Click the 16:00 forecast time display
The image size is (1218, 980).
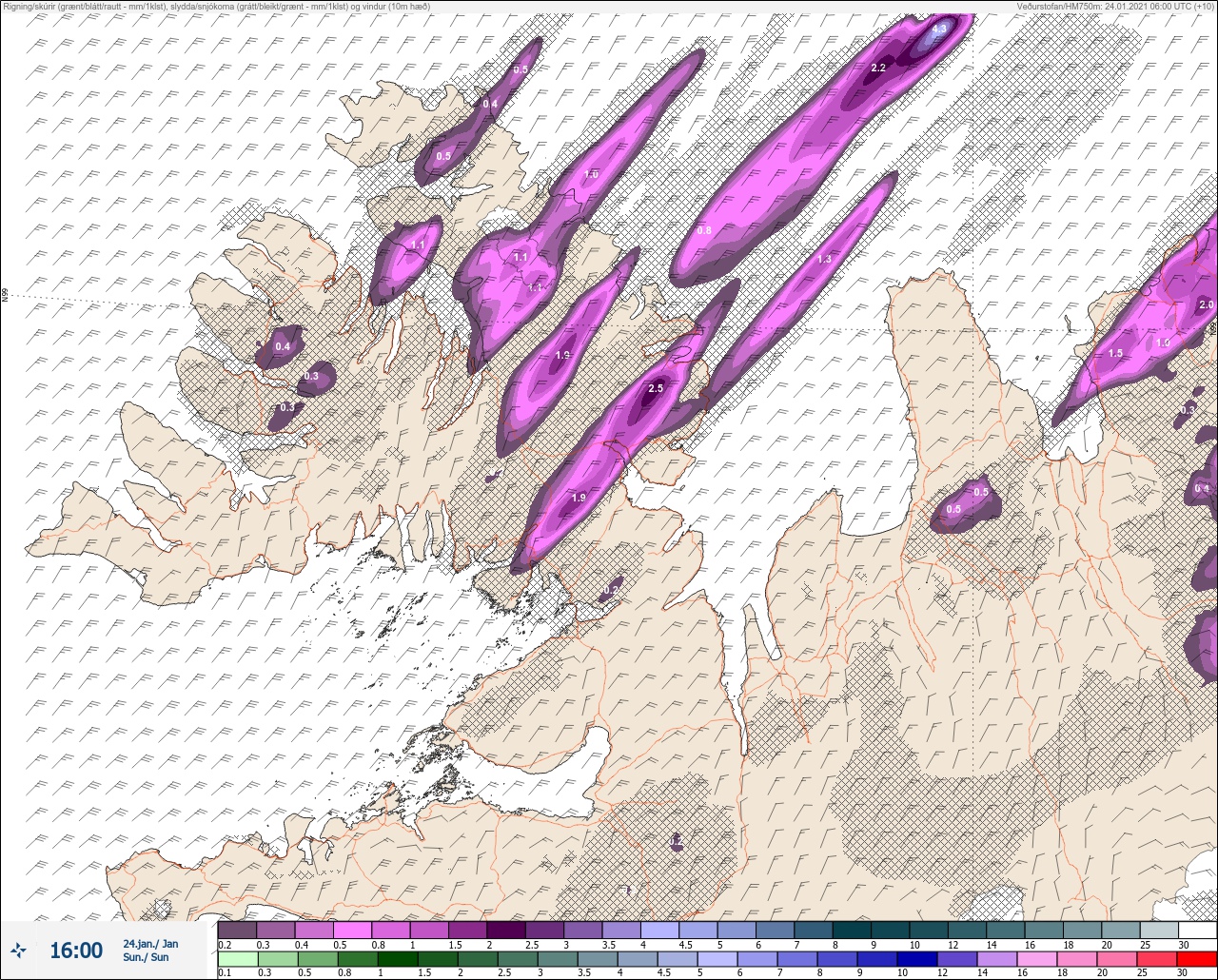[76, 951]
